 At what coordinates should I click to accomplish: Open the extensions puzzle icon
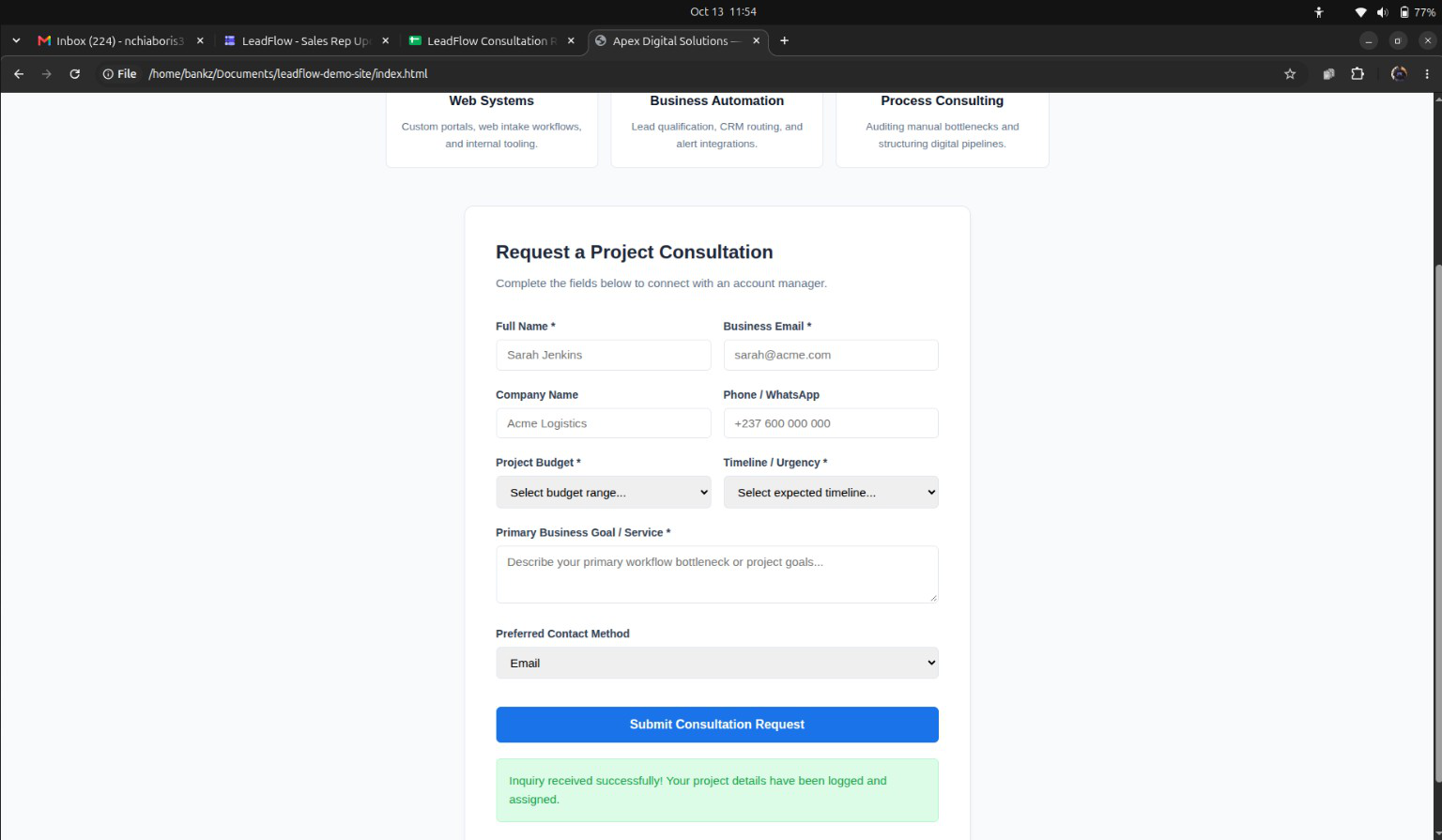(1358, 74)
